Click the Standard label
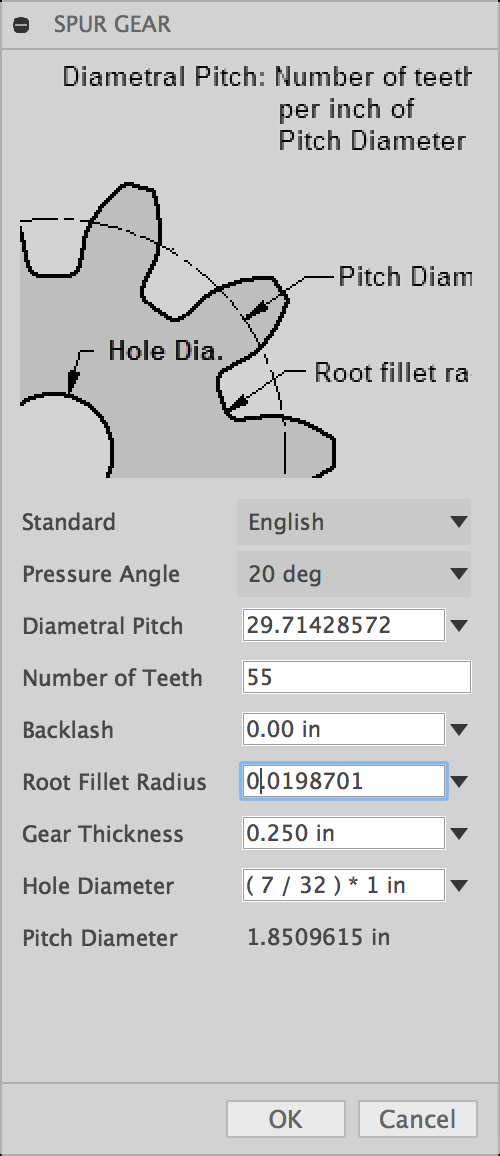The height and width of the screenshot is (1156, 500). (x=69, y=522)
